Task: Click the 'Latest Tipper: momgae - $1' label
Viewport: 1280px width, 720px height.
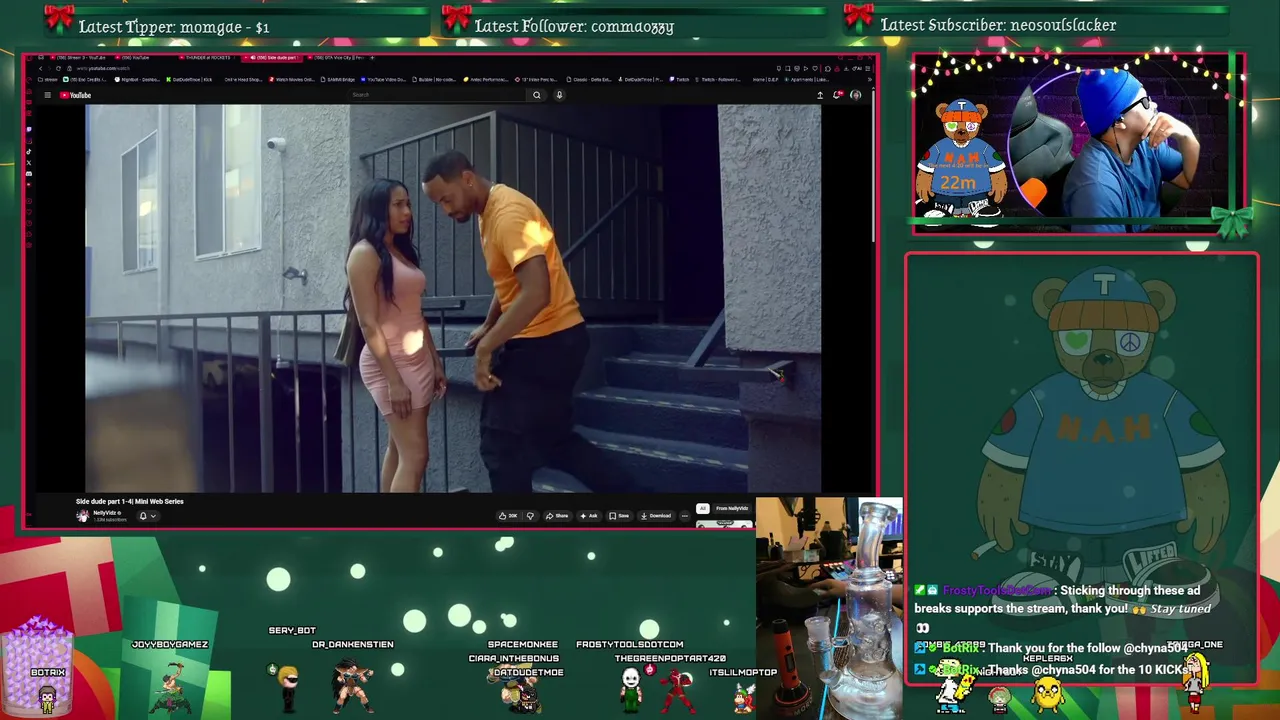Action: [x=174, y=27]
